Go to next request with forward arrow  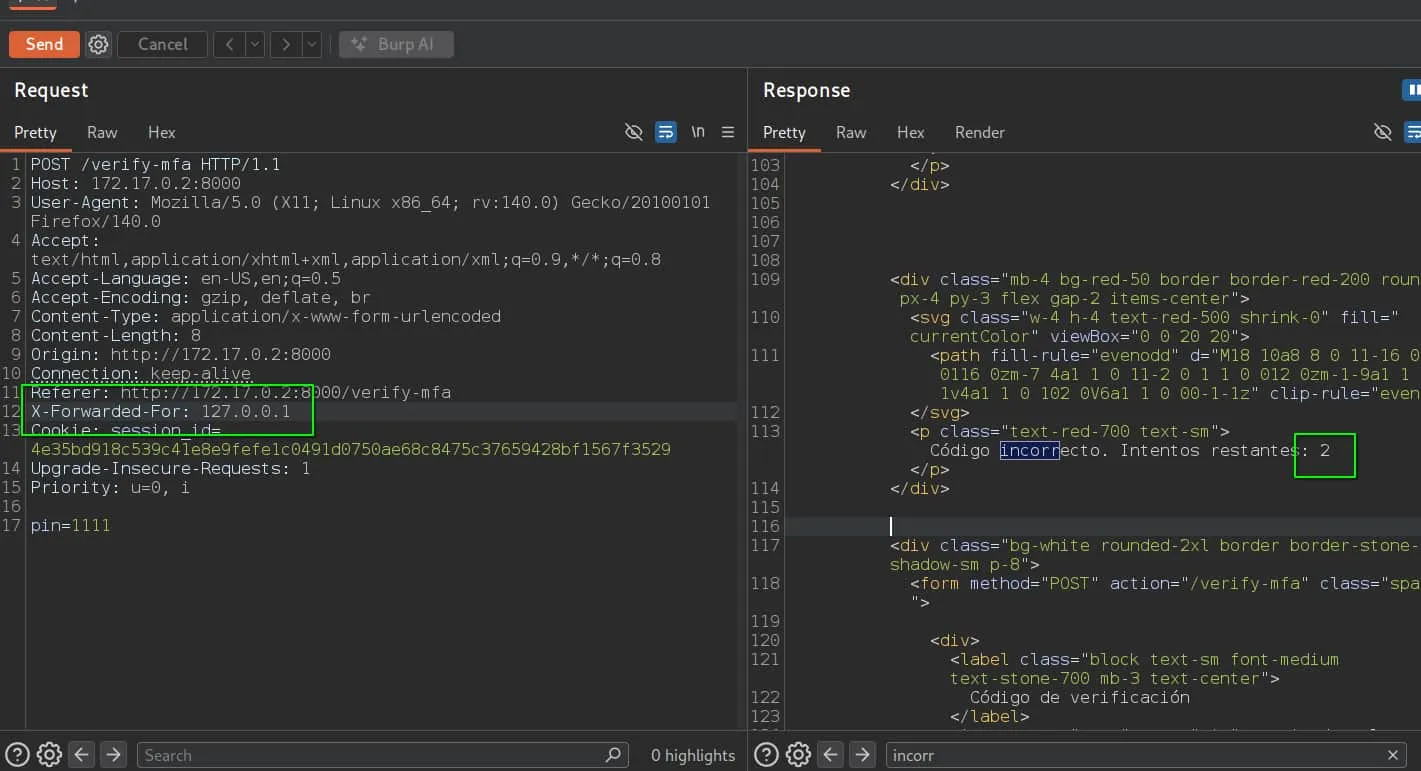point(287,44)
